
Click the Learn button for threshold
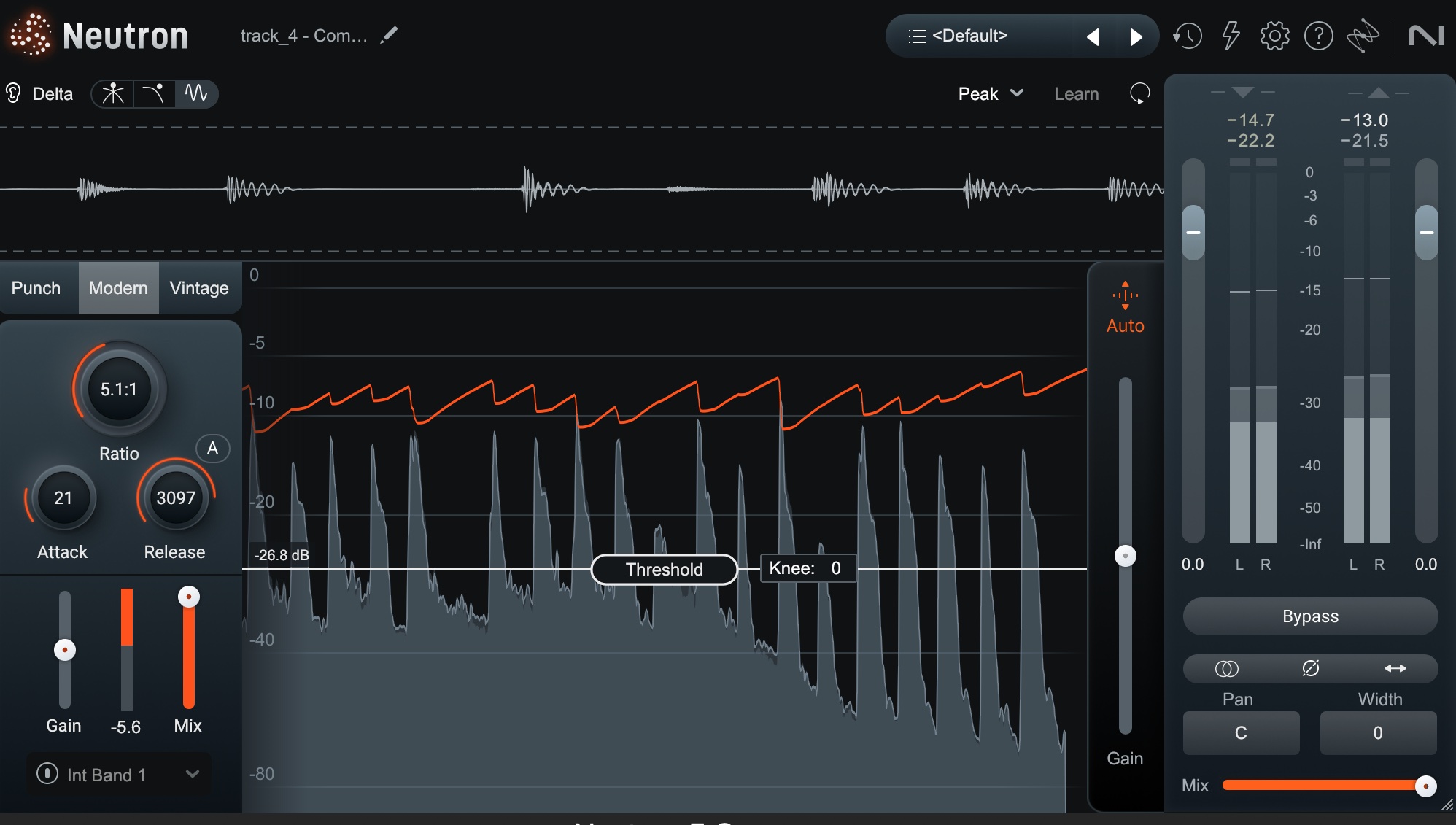1076,93
